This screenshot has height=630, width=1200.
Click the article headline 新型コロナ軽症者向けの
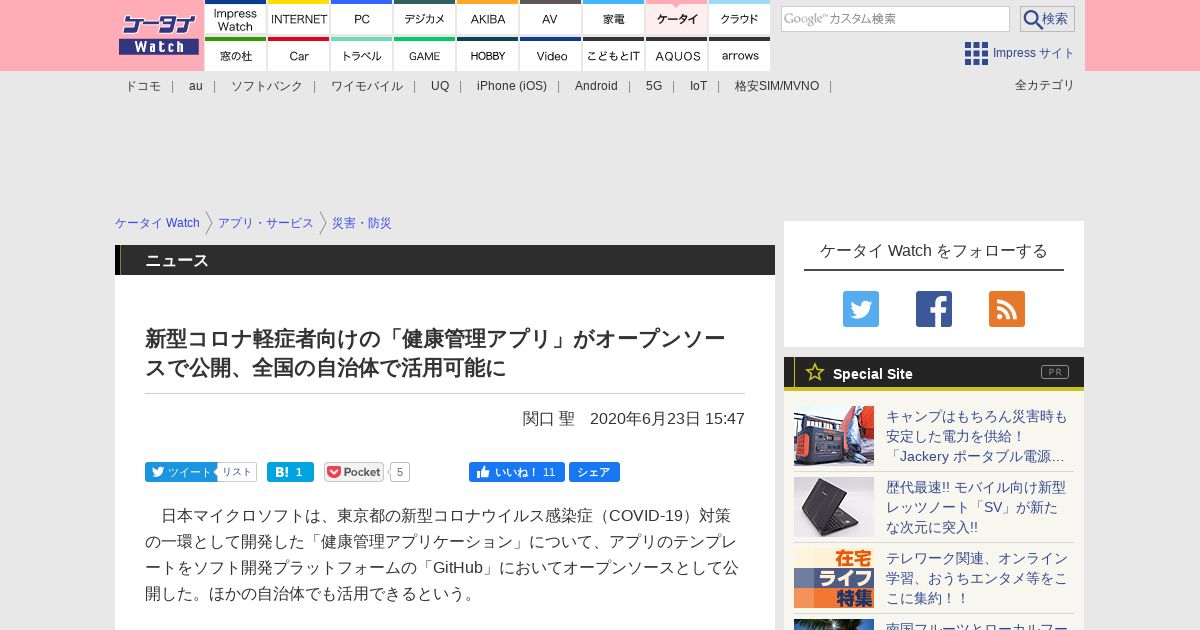pos(435,353)
